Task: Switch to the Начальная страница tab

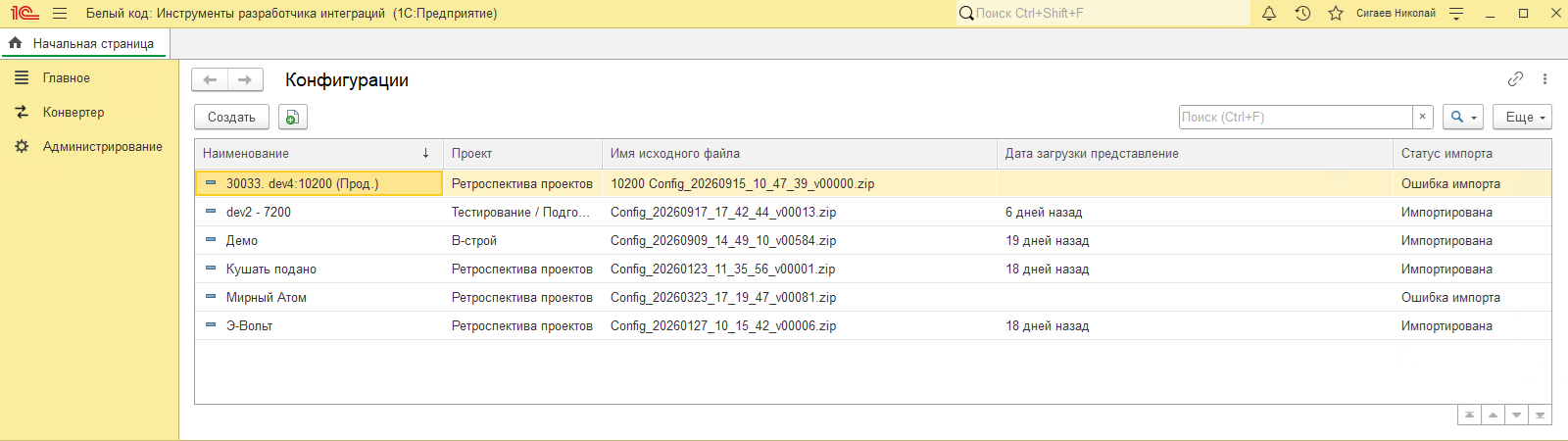Action: coord(85,43)
